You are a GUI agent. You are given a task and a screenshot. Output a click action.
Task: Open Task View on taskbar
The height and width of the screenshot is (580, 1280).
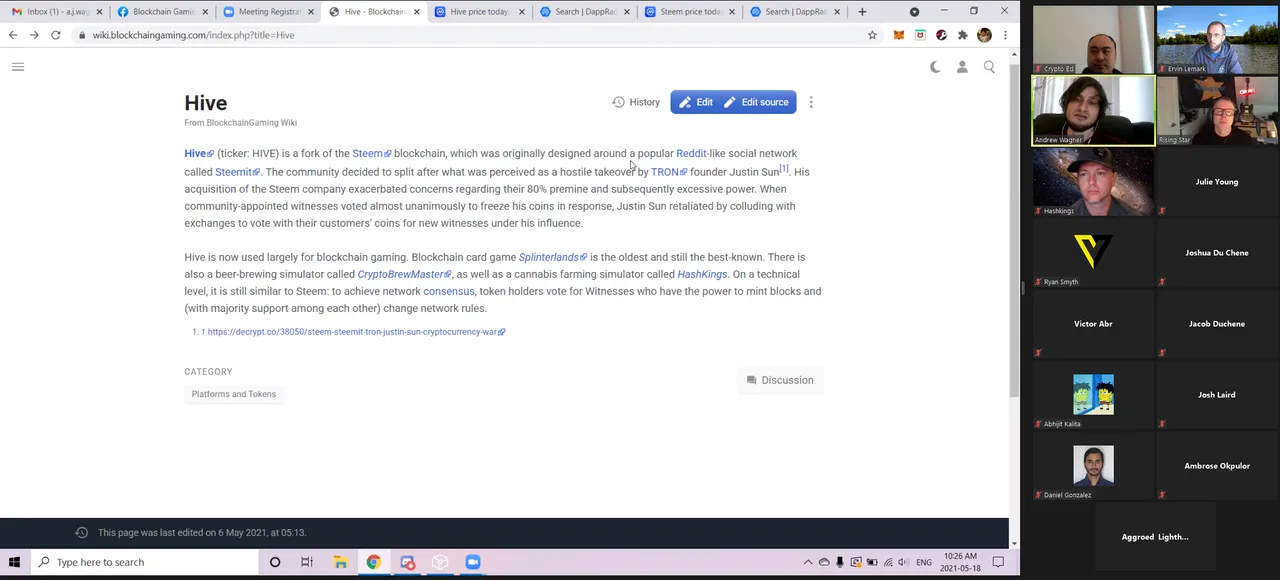point(307,562)
